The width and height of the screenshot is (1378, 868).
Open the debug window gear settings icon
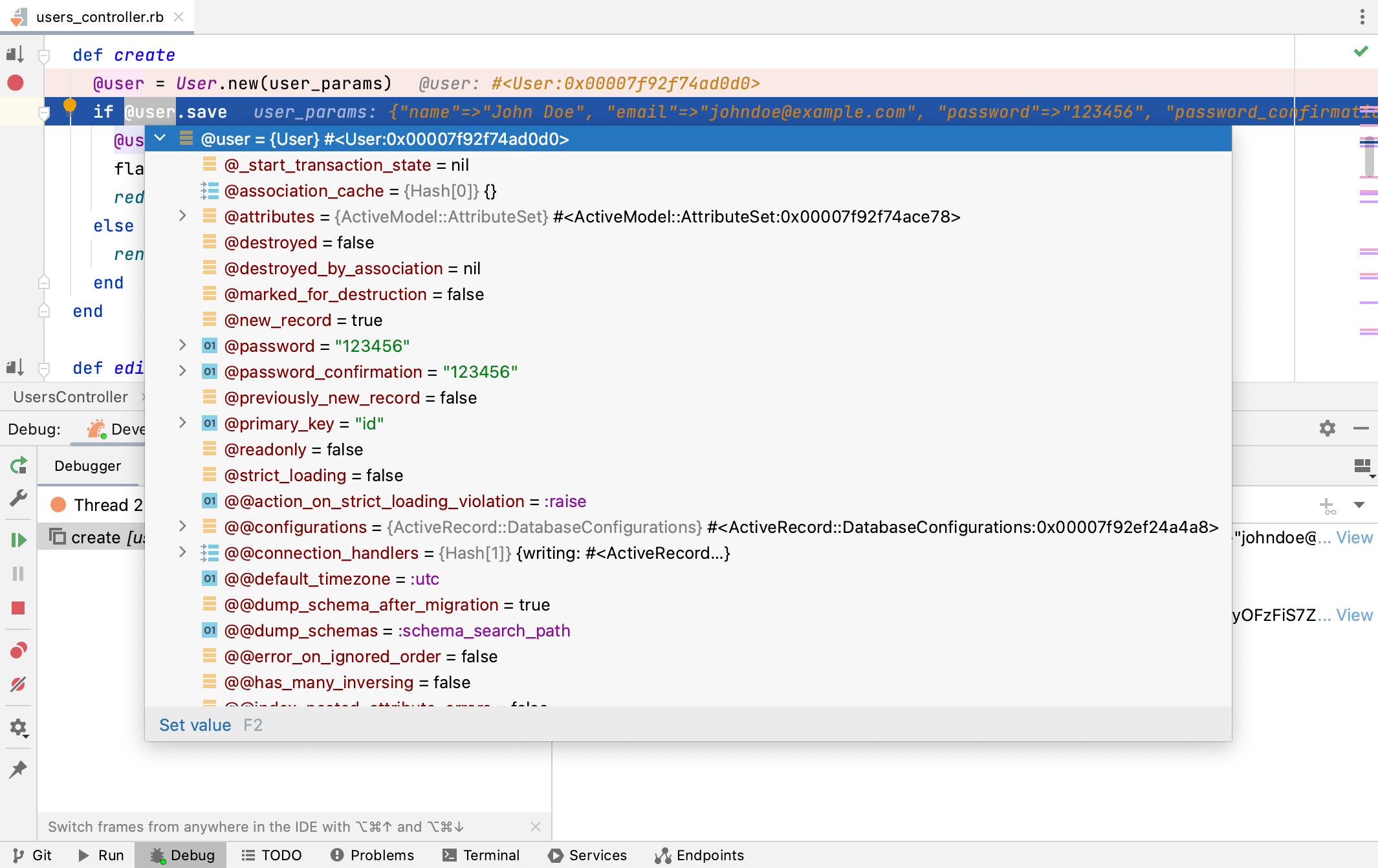(1327, 428)
